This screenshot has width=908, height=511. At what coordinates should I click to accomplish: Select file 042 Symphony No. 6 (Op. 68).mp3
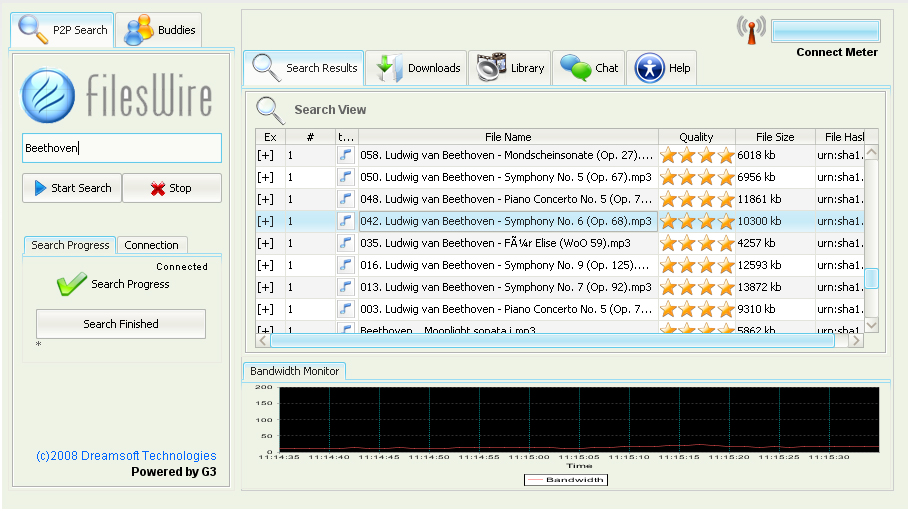[x=506, y=221]
